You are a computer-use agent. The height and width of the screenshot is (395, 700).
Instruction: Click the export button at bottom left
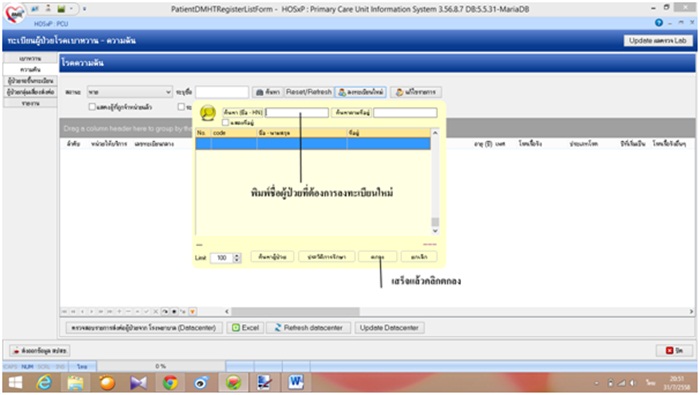coord(40,351)
